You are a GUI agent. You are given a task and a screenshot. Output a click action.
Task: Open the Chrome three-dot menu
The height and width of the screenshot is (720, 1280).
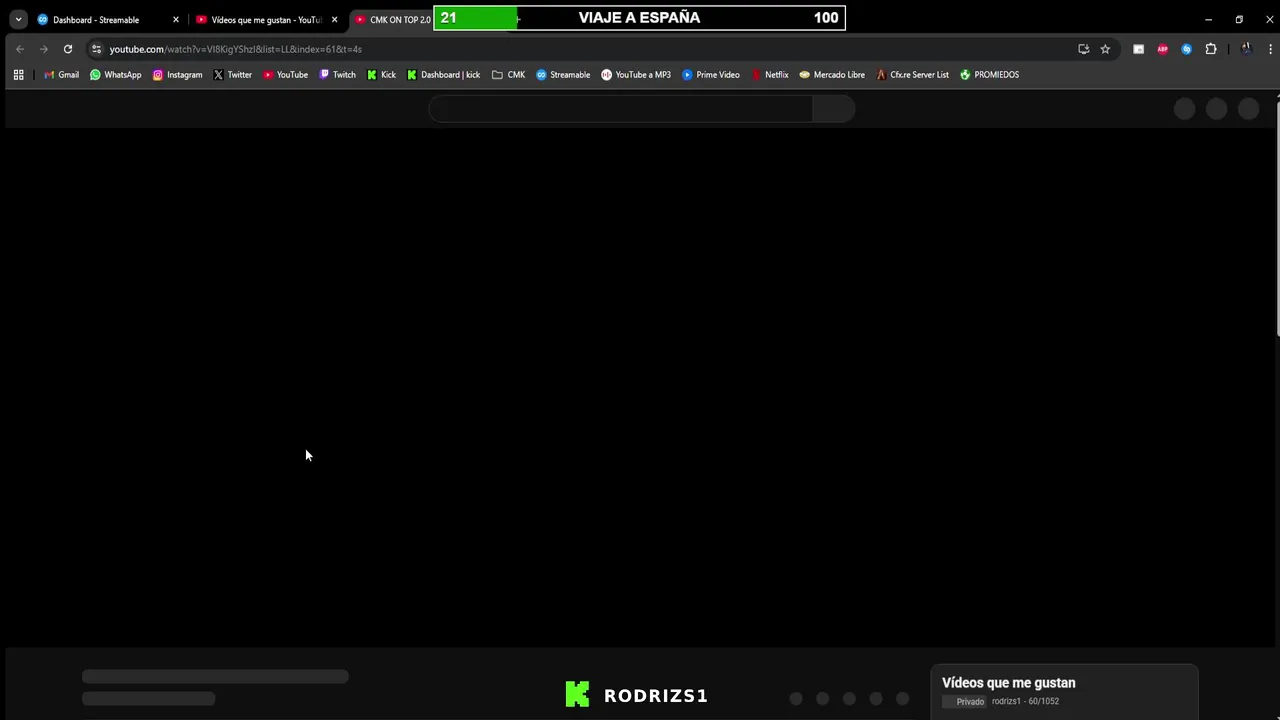[x=1270, y=49]
